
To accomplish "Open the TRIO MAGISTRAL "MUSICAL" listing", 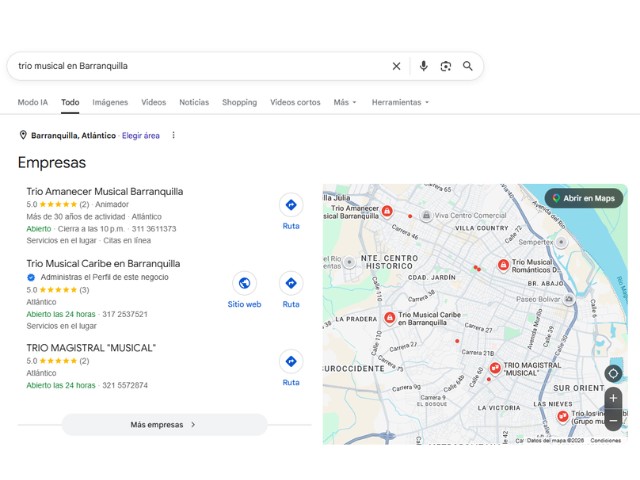I will (x=91, y=348).
